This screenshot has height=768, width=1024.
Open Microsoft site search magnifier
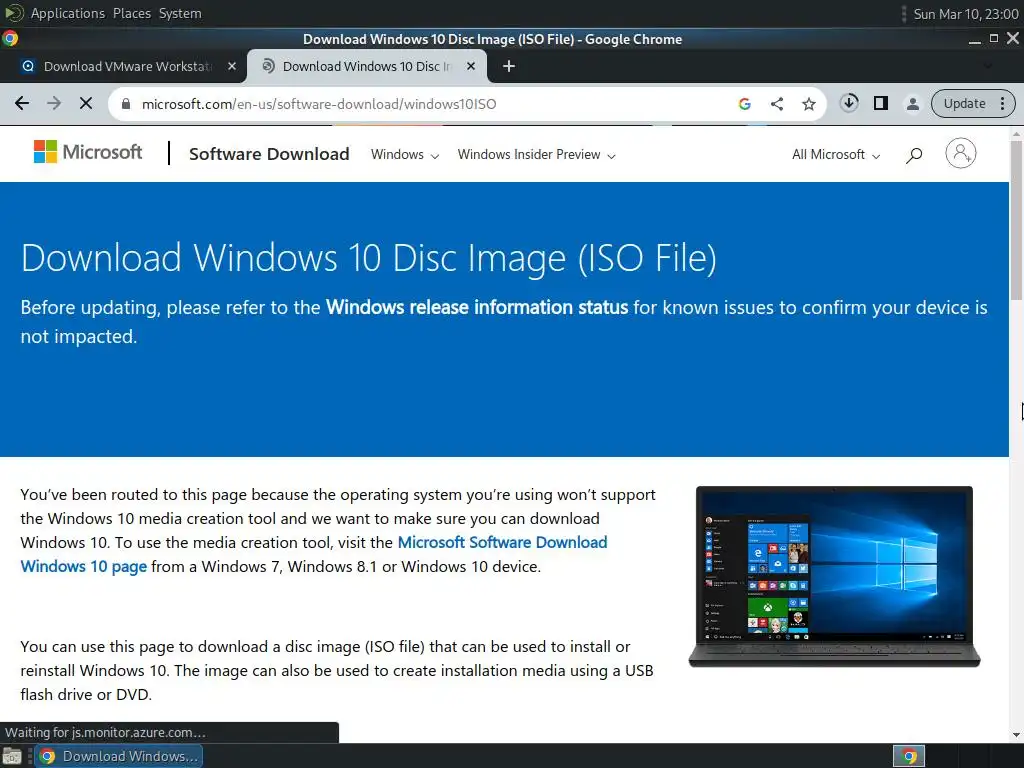click(x=914, y=155)
